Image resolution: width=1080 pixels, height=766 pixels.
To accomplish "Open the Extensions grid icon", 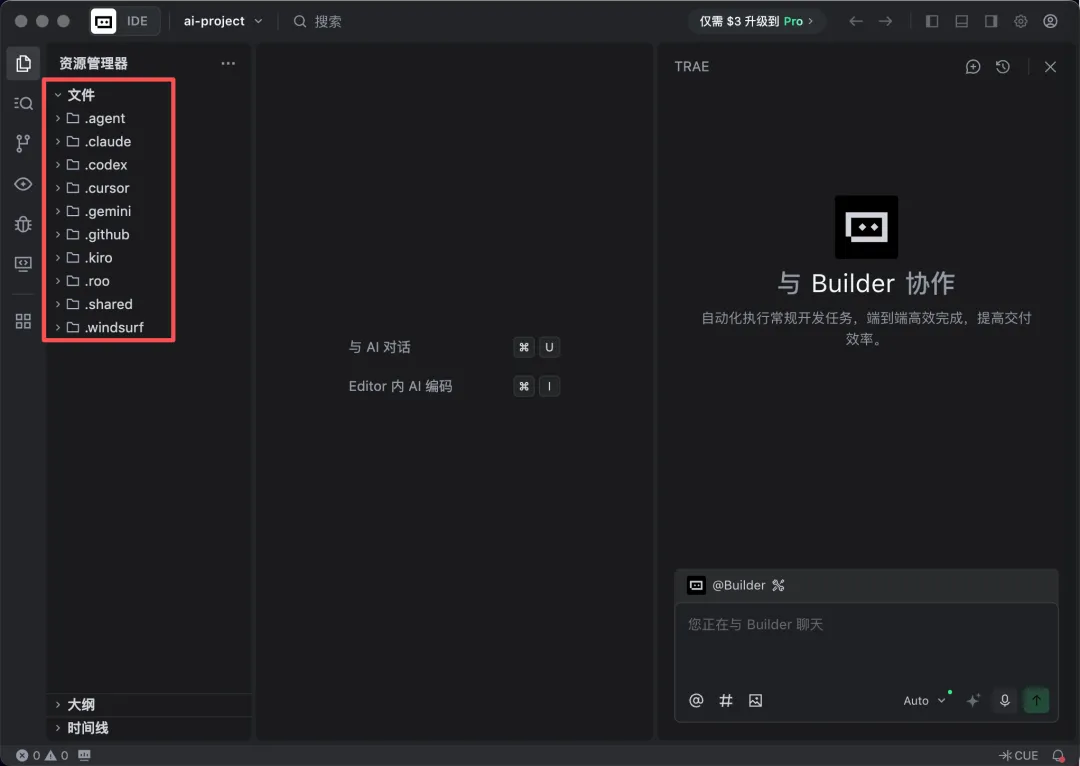I will (23, 321).
